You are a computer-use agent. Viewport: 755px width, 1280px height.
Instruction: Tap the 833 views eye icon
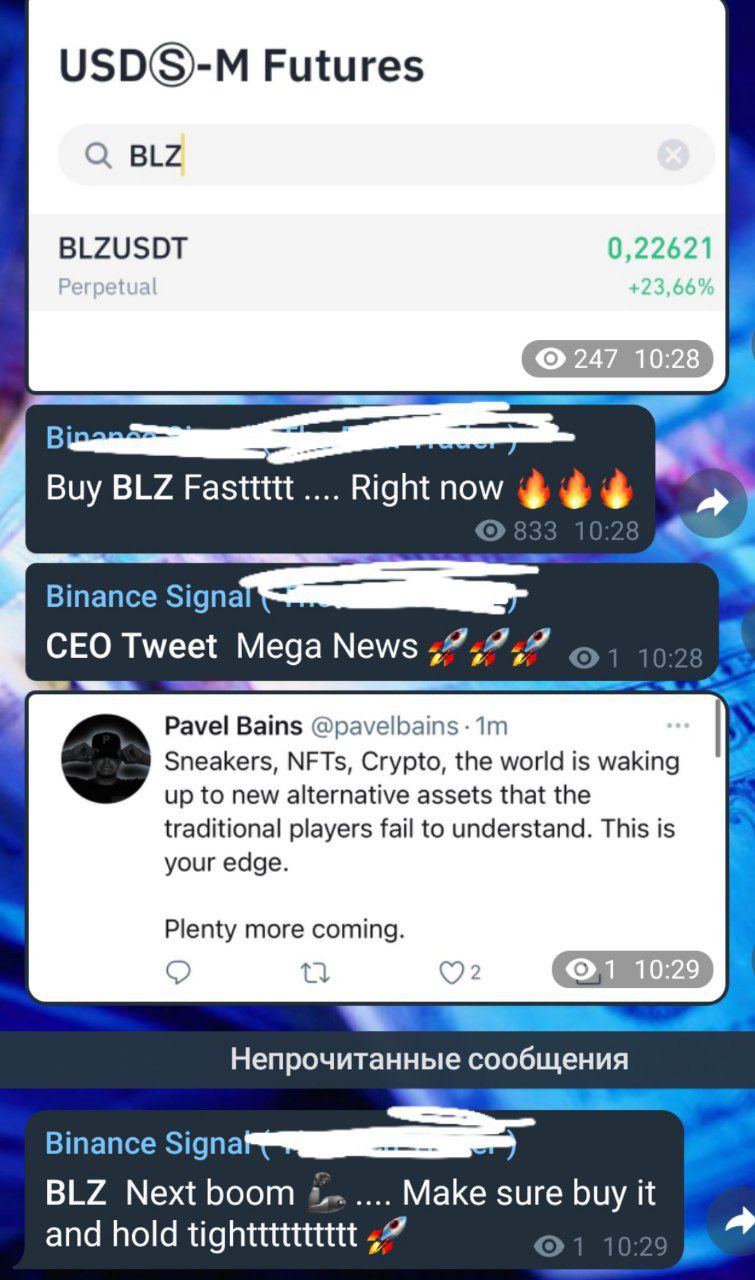click(x=490, y=530)
